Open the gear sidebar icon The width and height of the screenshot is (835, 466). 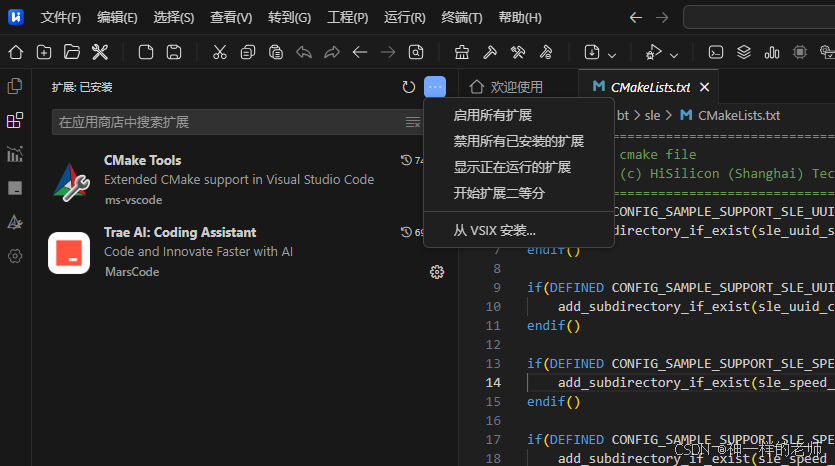tap(15, 256)
